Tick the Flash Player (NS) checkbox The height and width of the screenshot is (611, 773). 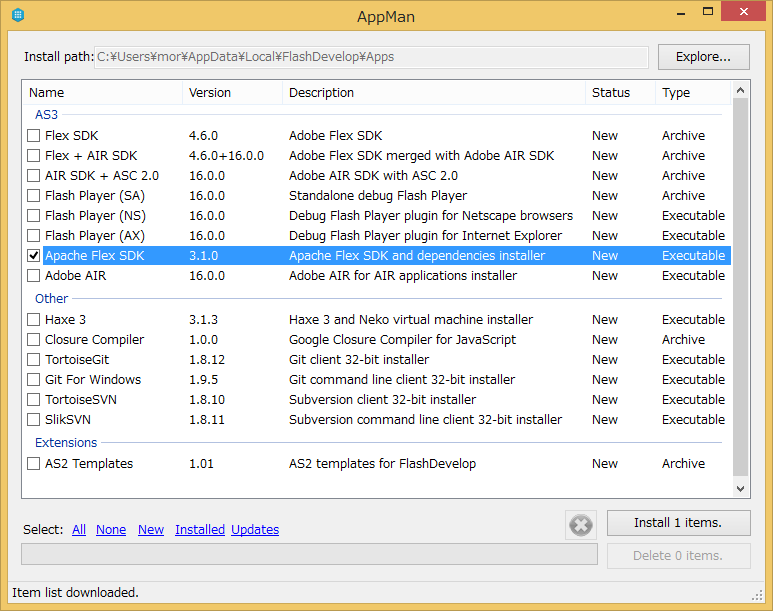[34, 216]
